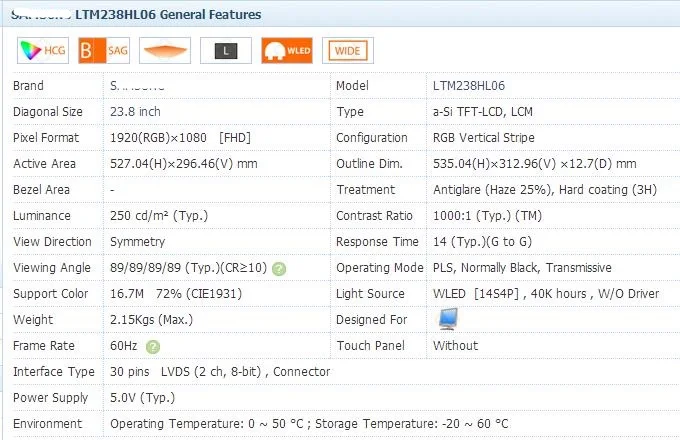Select the 60Hz frame rate value

124,346
